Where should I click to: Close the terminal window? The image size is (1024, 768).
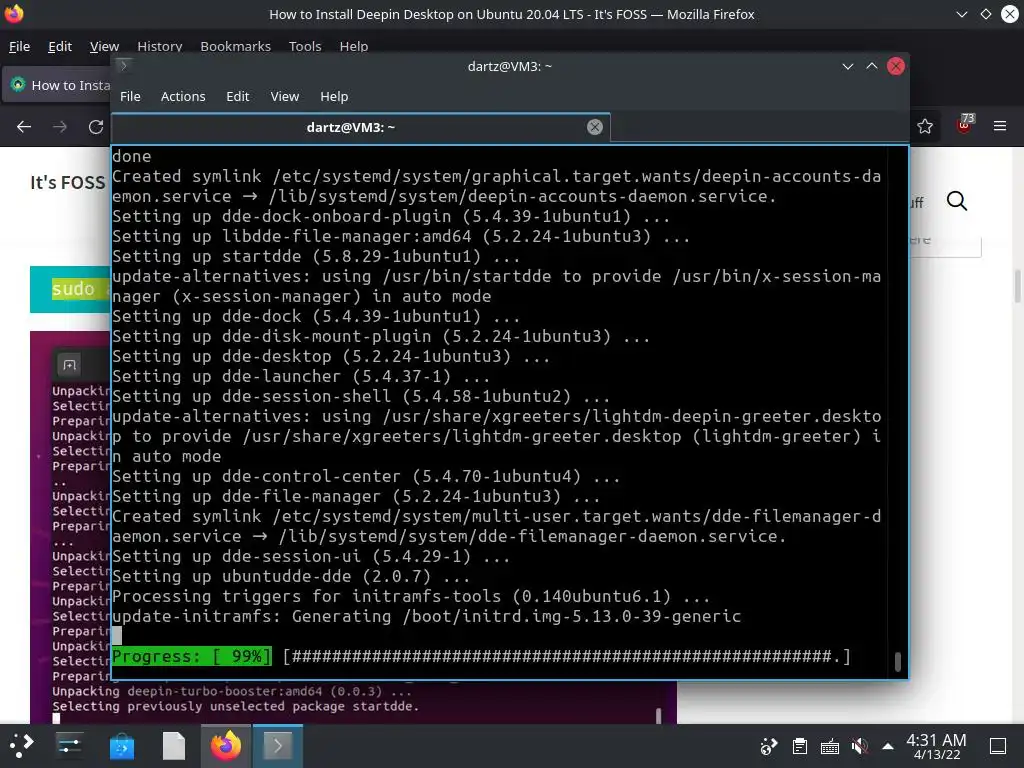point(895,66)
